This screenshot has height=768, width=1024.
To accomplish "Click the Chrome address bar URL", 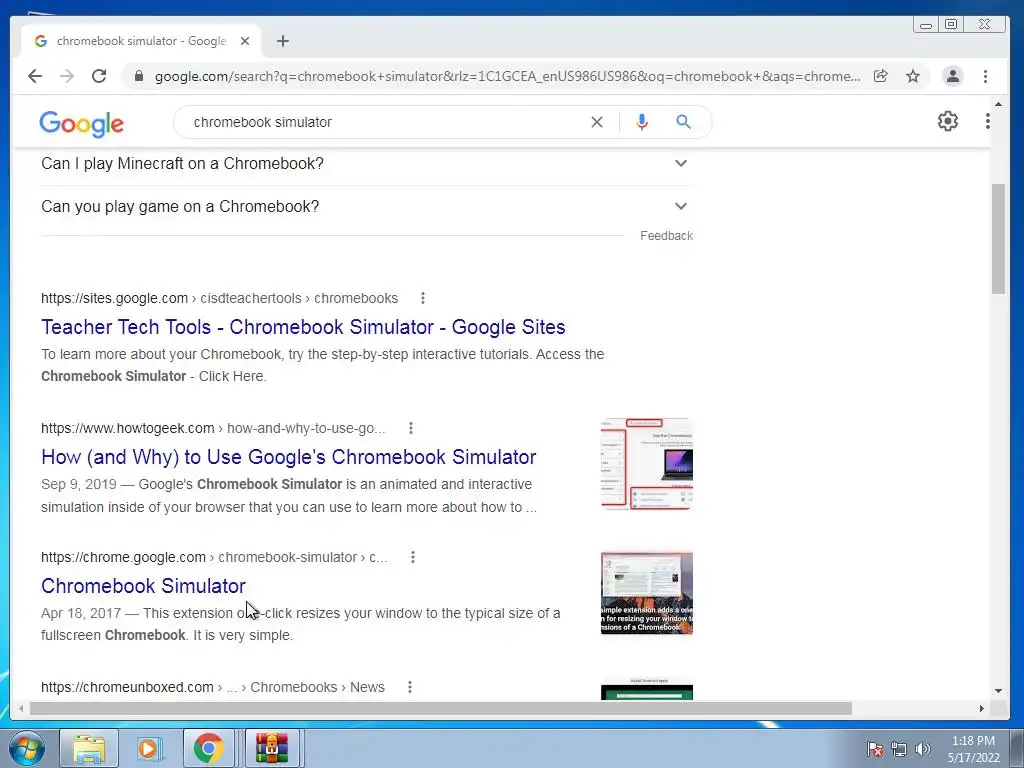I will coord(507,76).
